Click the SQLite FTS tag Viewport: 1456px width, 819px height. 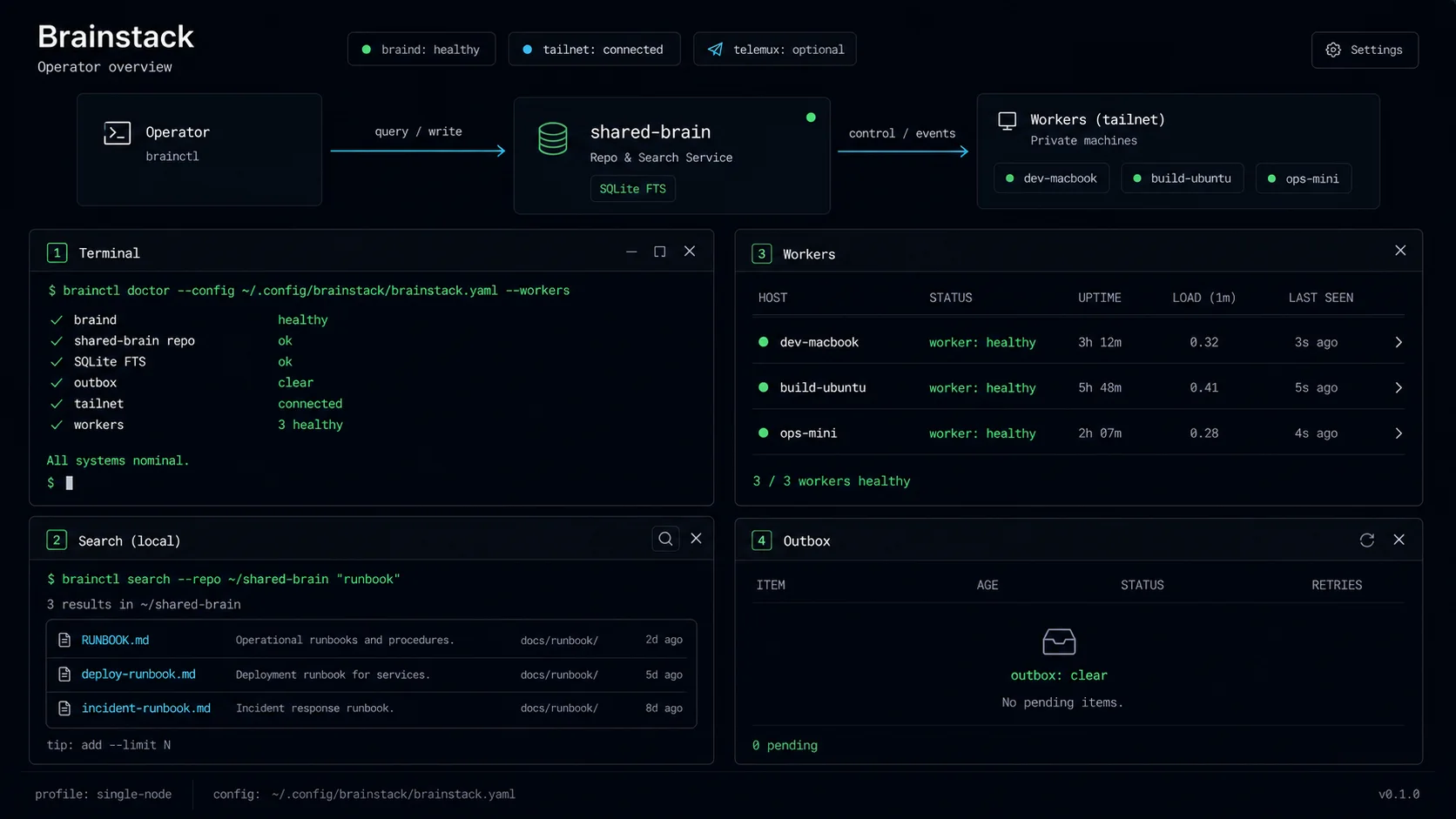(x=633, y=189)
